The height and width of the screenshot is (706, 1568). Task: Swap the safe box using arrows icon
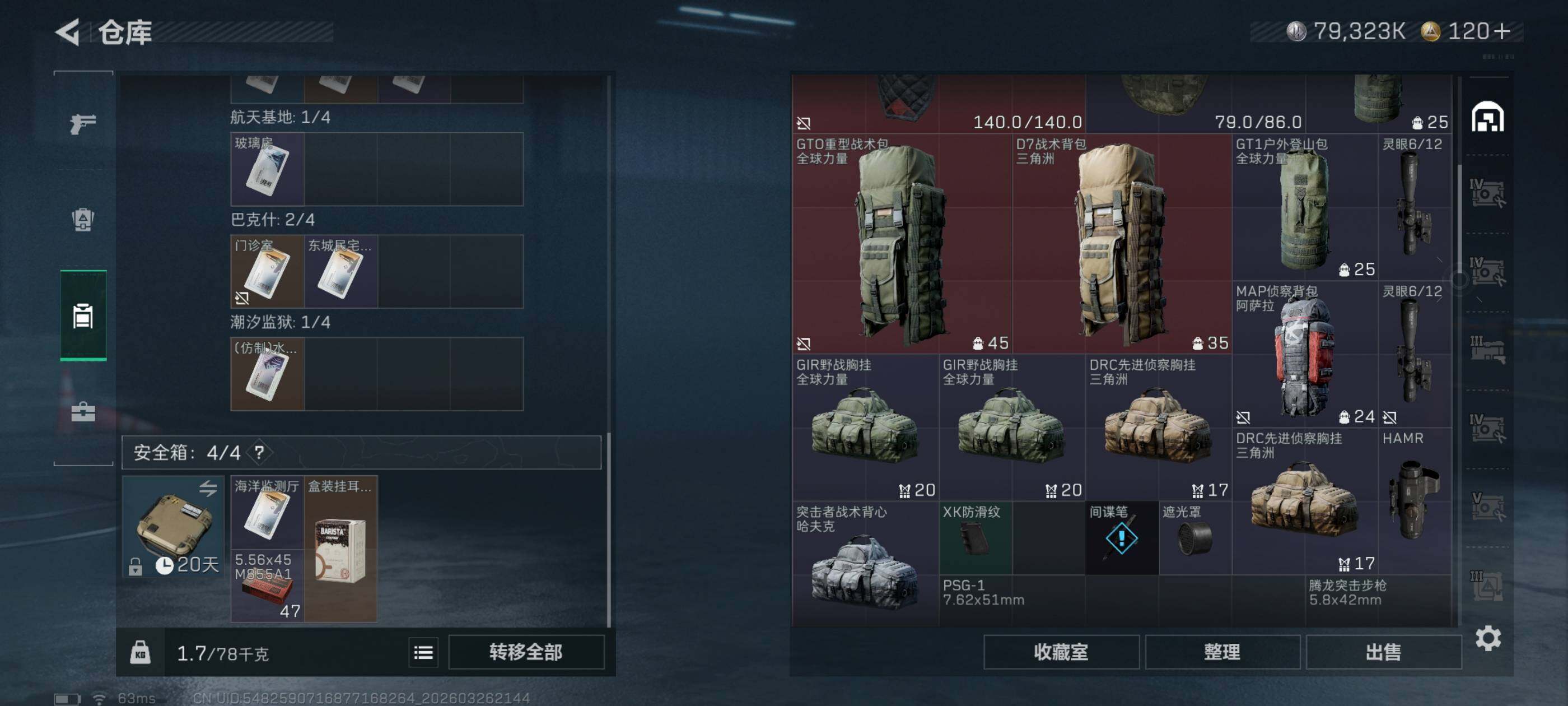coord(208,488)
